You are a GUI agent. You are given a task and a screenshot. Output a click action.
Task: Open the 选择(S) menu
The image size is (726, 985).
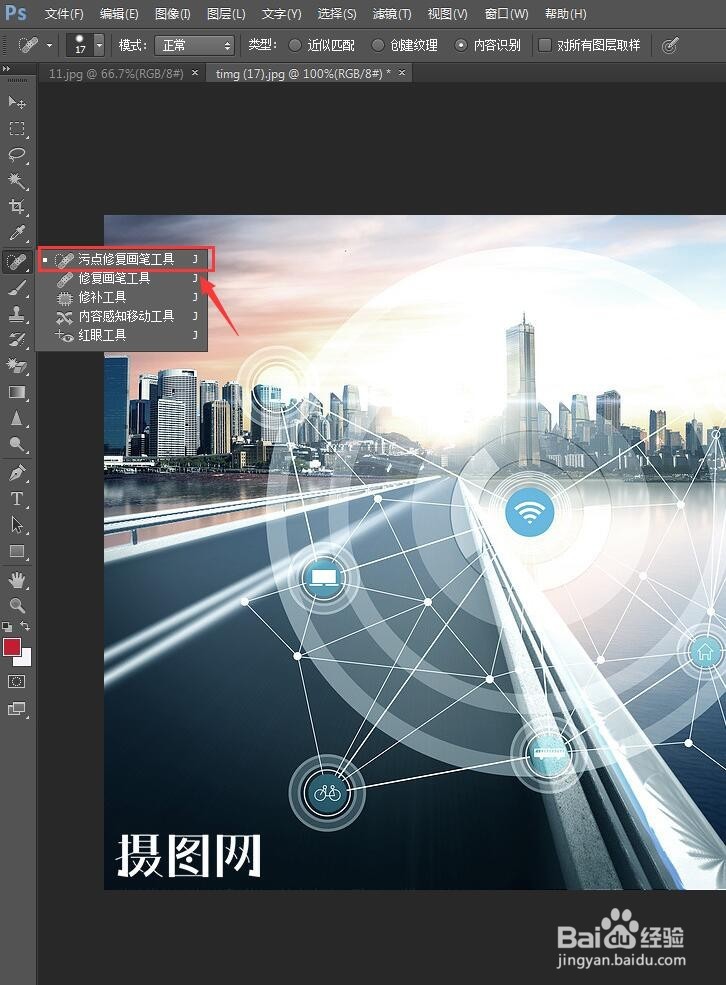click(x=337, y=13)
